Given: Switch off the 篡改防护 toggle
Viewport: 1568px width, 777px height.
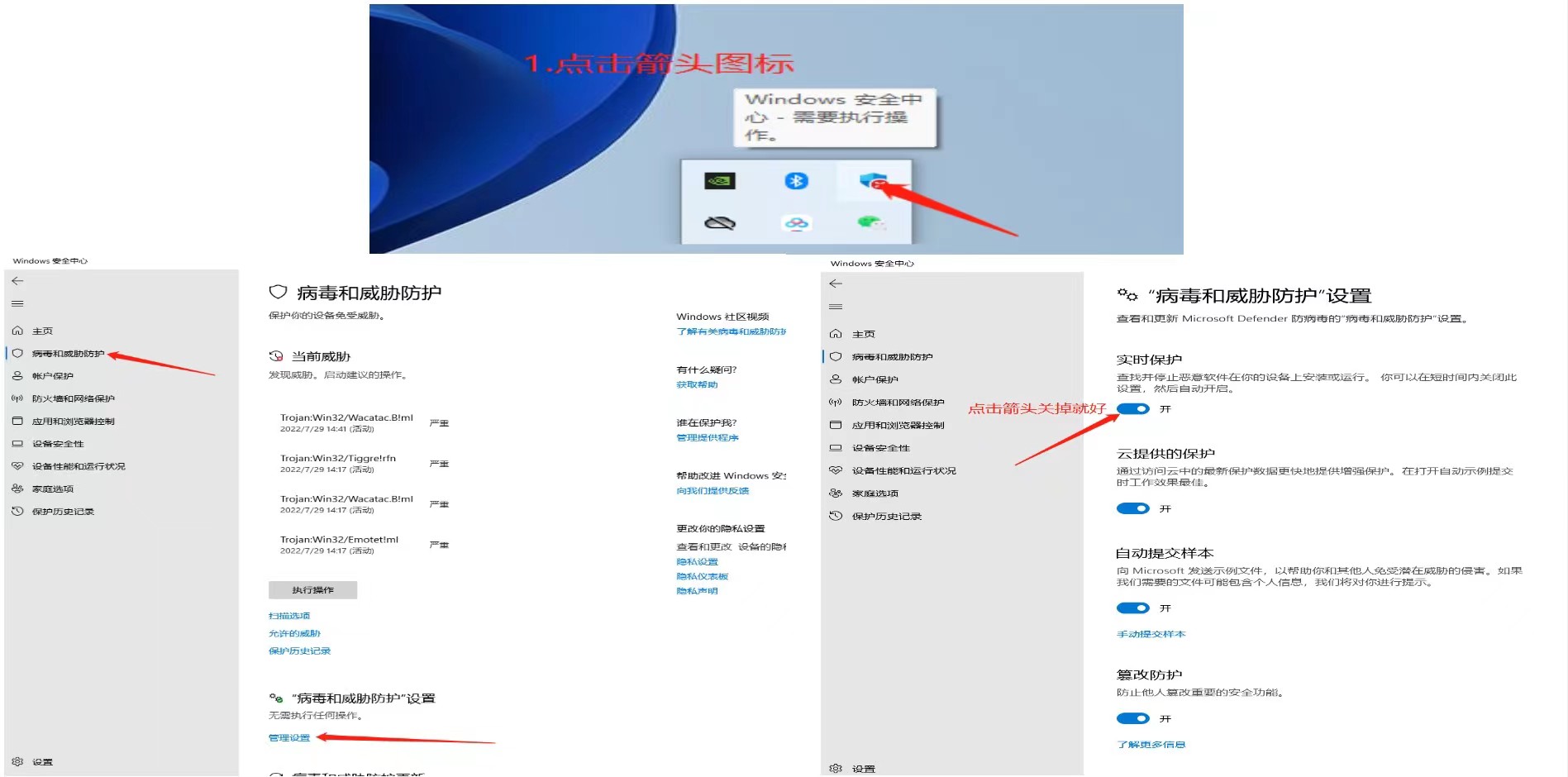Looking at the screenshot, I should pos(1132,719).
